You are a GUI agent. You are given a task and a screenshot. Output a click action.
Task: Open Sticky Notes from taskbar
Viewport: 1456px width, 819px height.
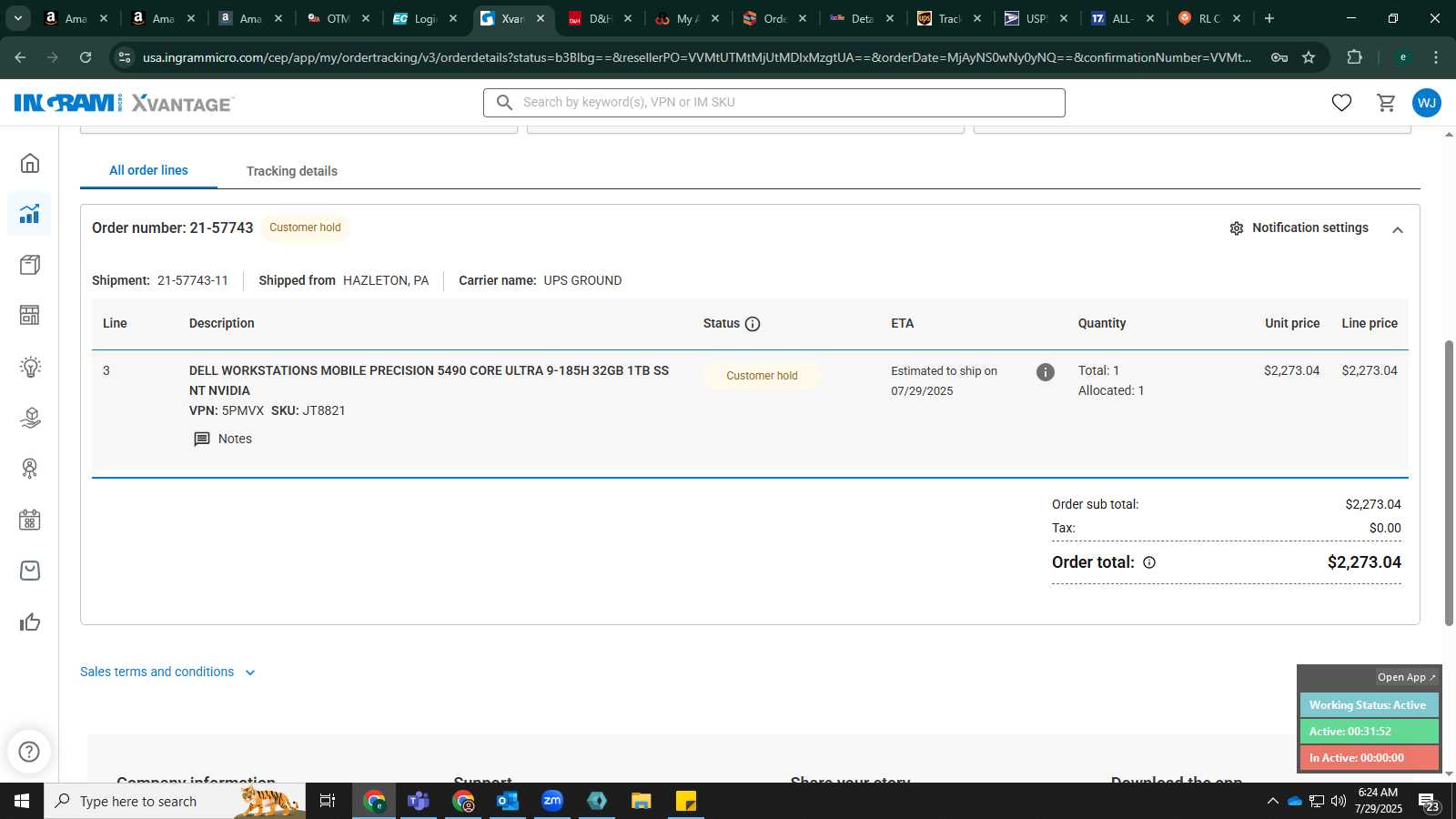[686, 801]
